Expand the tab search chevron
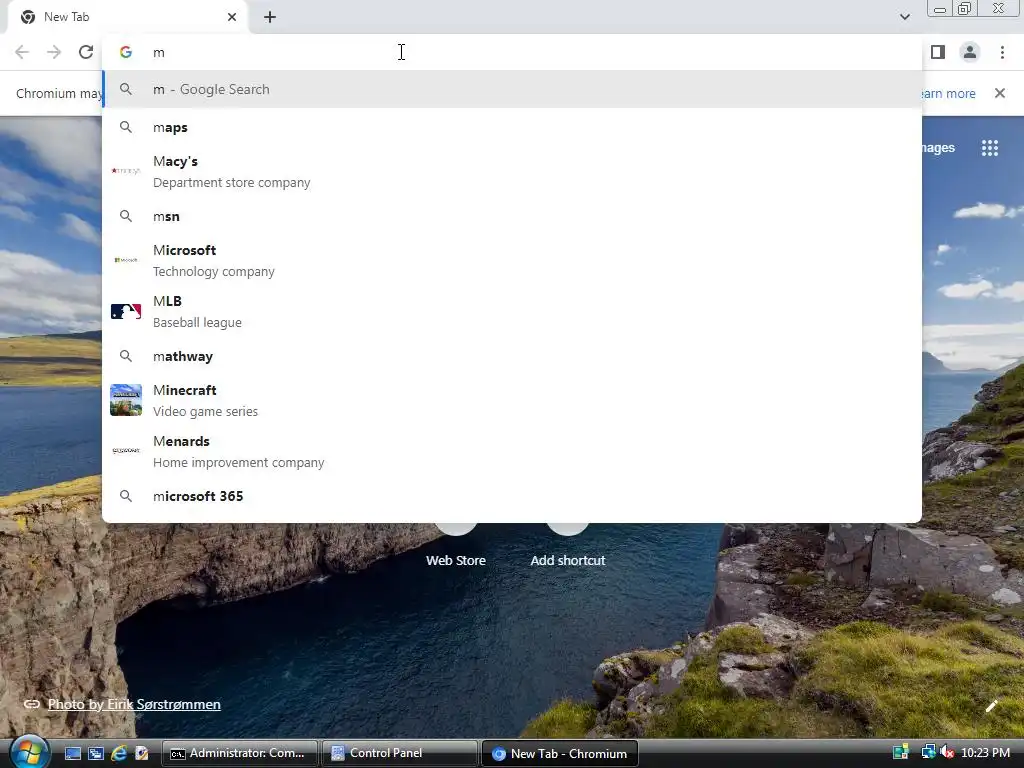This screenshot has width=1024, height=768. tap(904, 17)
